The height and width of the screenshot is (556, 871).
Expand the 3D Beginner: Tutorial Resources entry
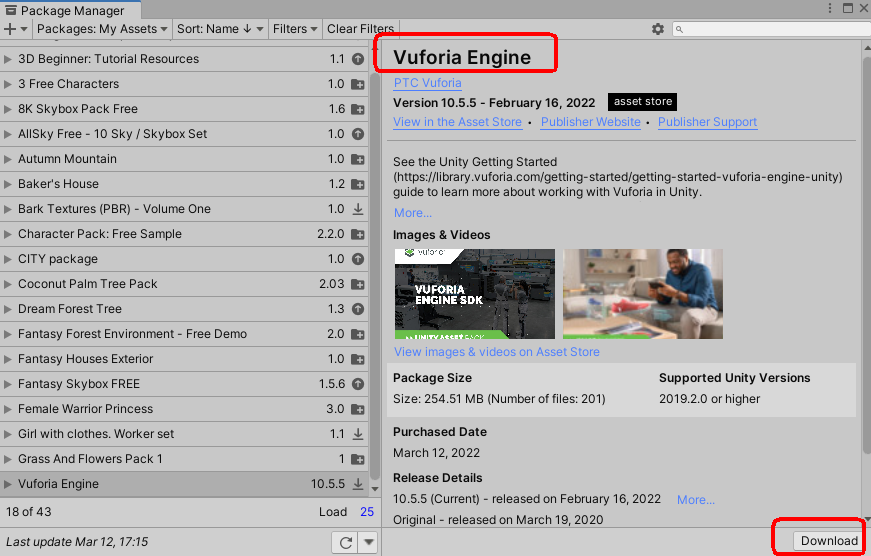(8, 59)
